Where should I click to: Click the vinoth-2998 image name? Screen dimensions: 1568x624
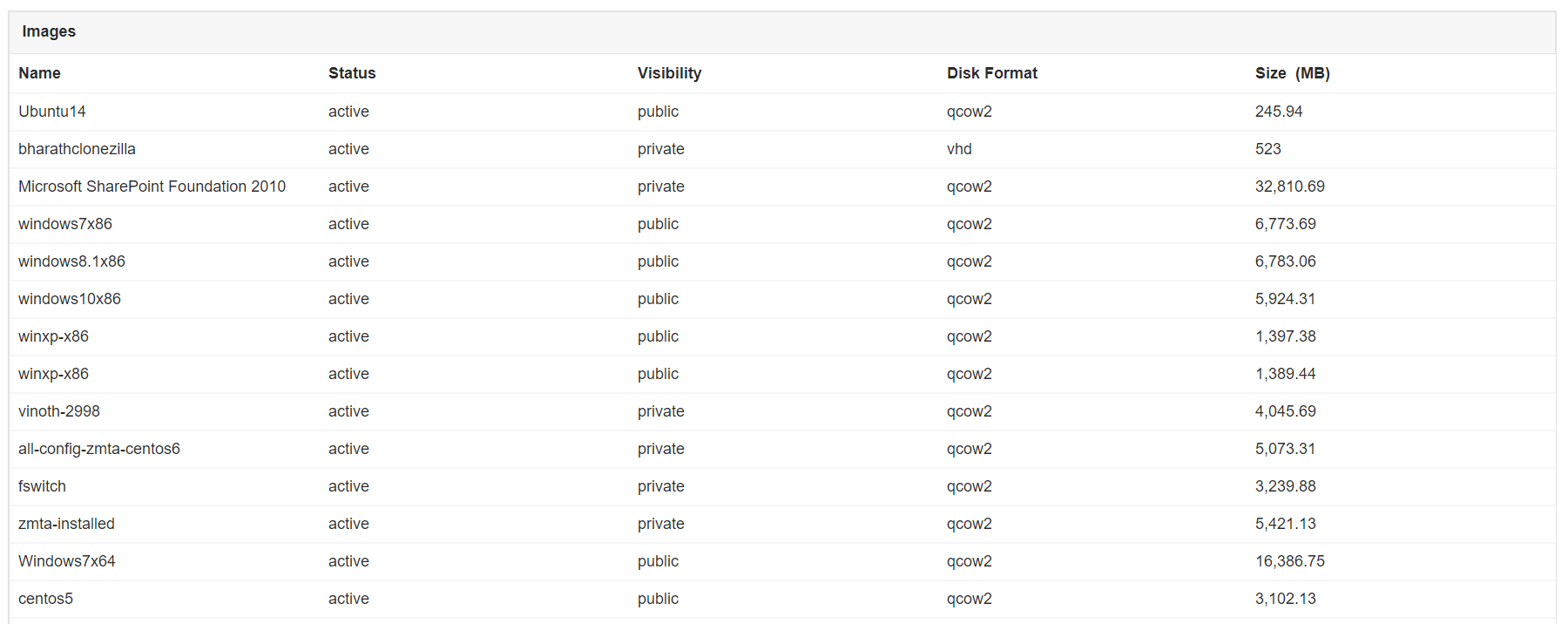[x=59, y=411]
